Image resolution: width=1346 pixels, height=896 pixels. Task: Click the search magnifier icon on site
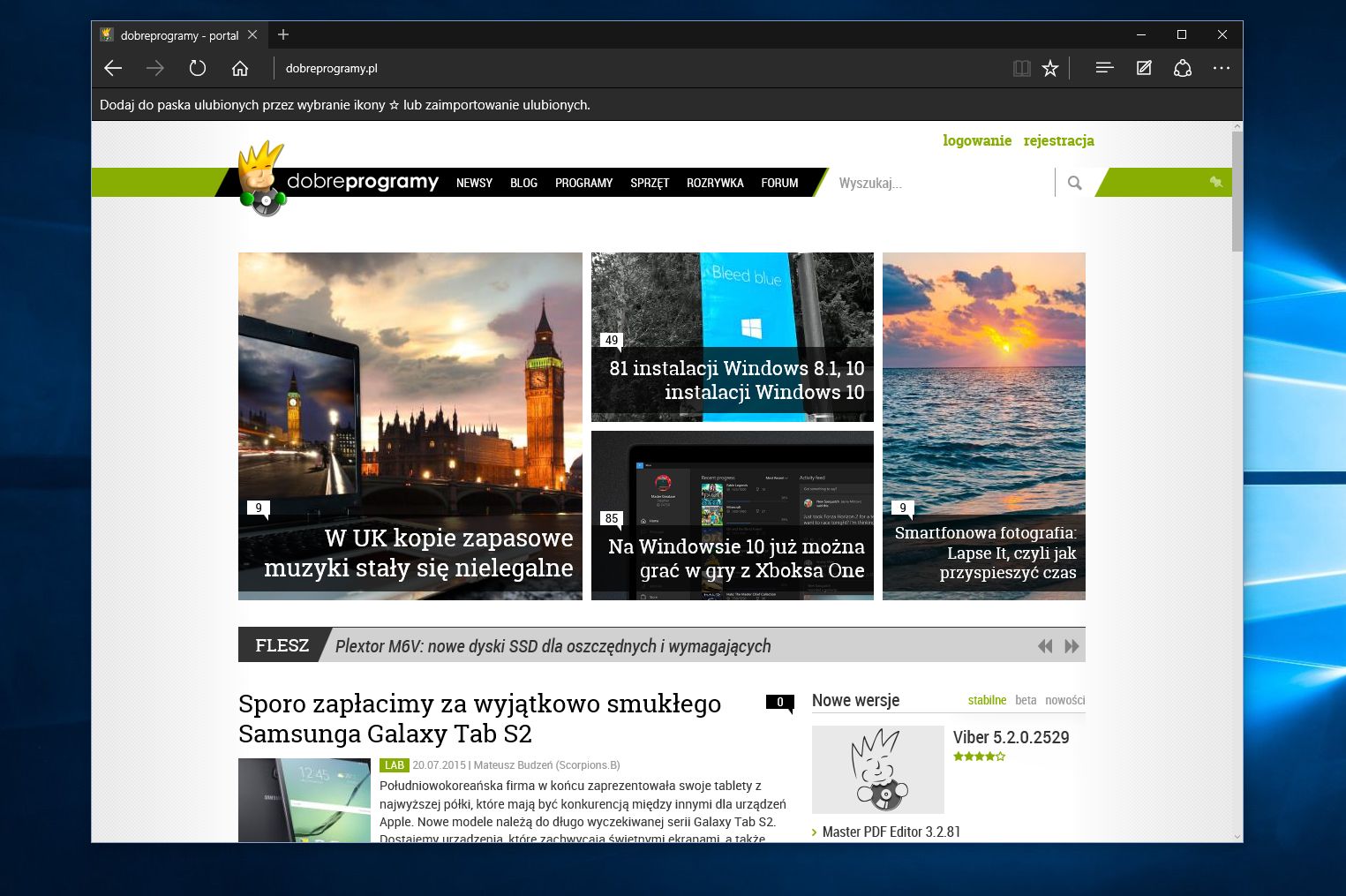[1074, 183]
